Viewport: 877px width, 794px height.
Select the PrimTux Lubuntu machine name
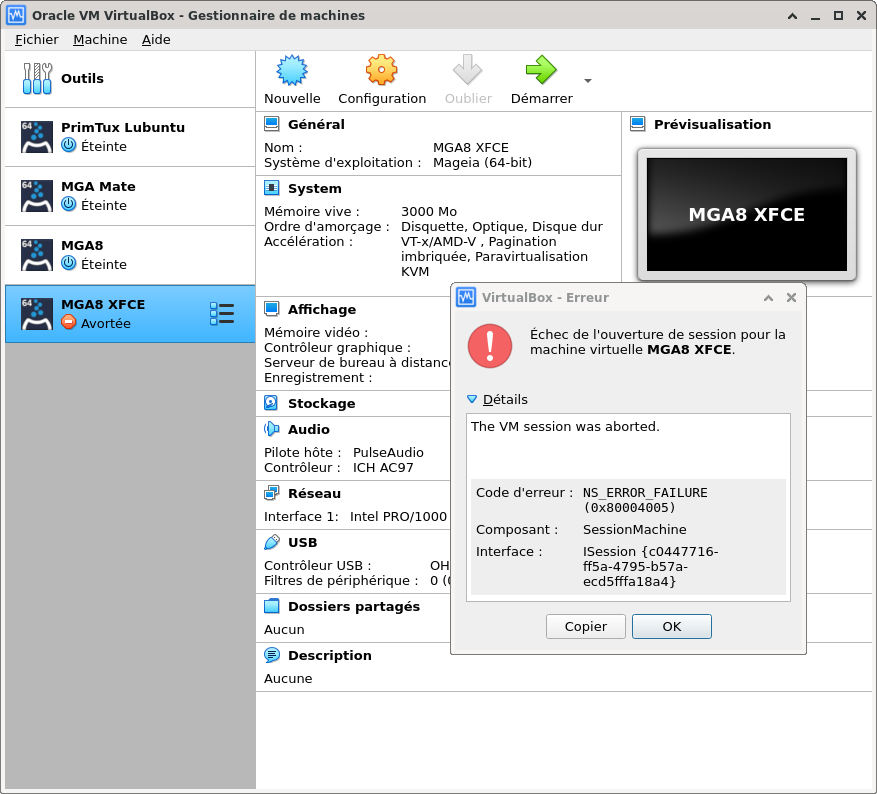(x=122, y=127)
